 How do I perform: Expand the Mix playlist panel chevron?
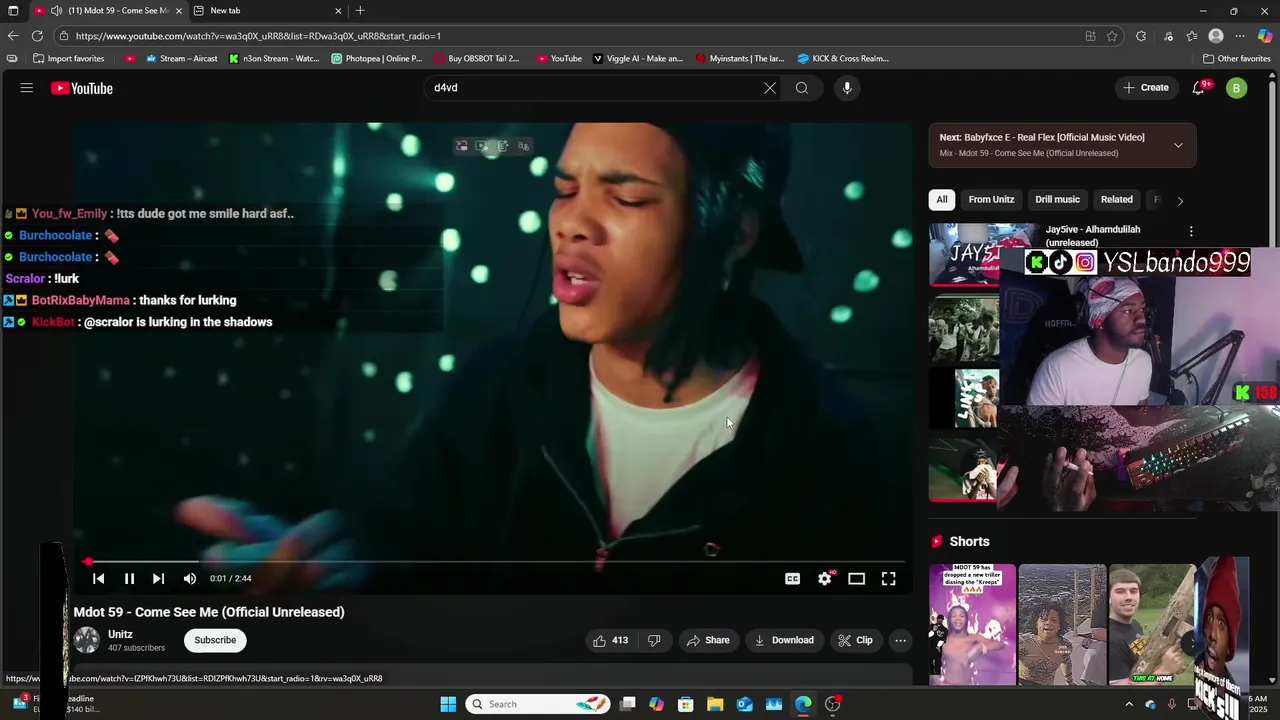pos(1178,145)
